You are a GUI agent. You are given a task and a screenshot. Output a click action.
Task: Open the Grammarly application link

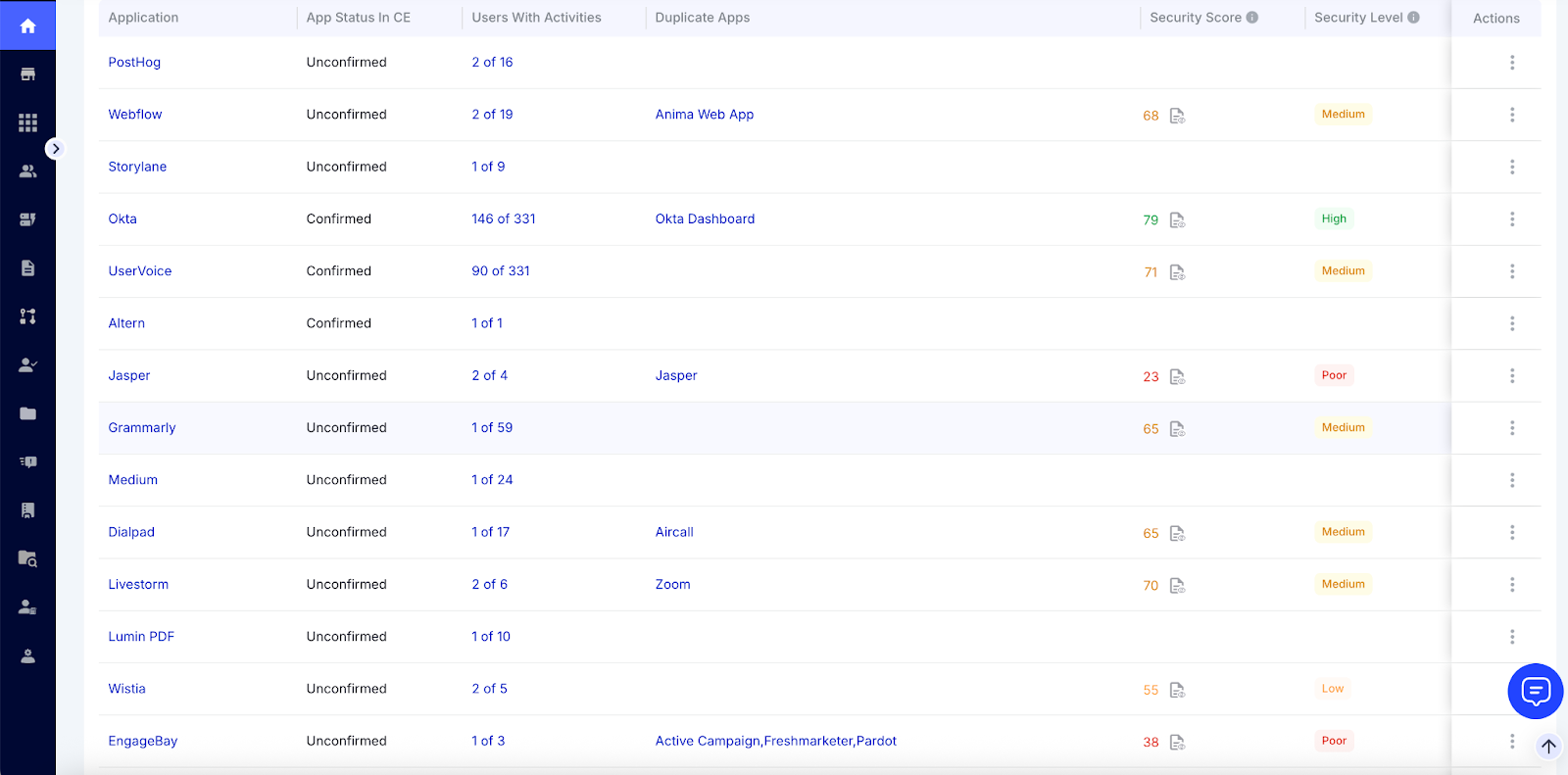pyautogui.click(x=142, y=428)
